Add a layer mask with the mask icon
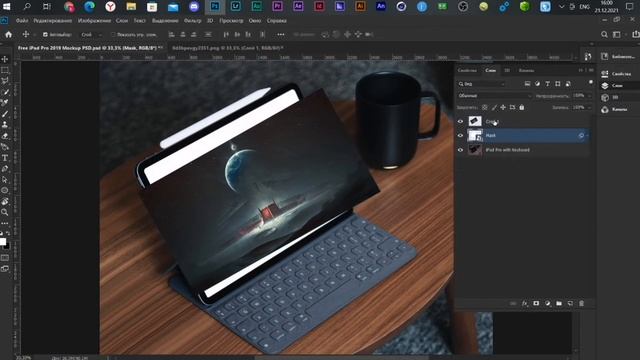The width and height of the screenshot is (640, 360). (x=536, y=304)
